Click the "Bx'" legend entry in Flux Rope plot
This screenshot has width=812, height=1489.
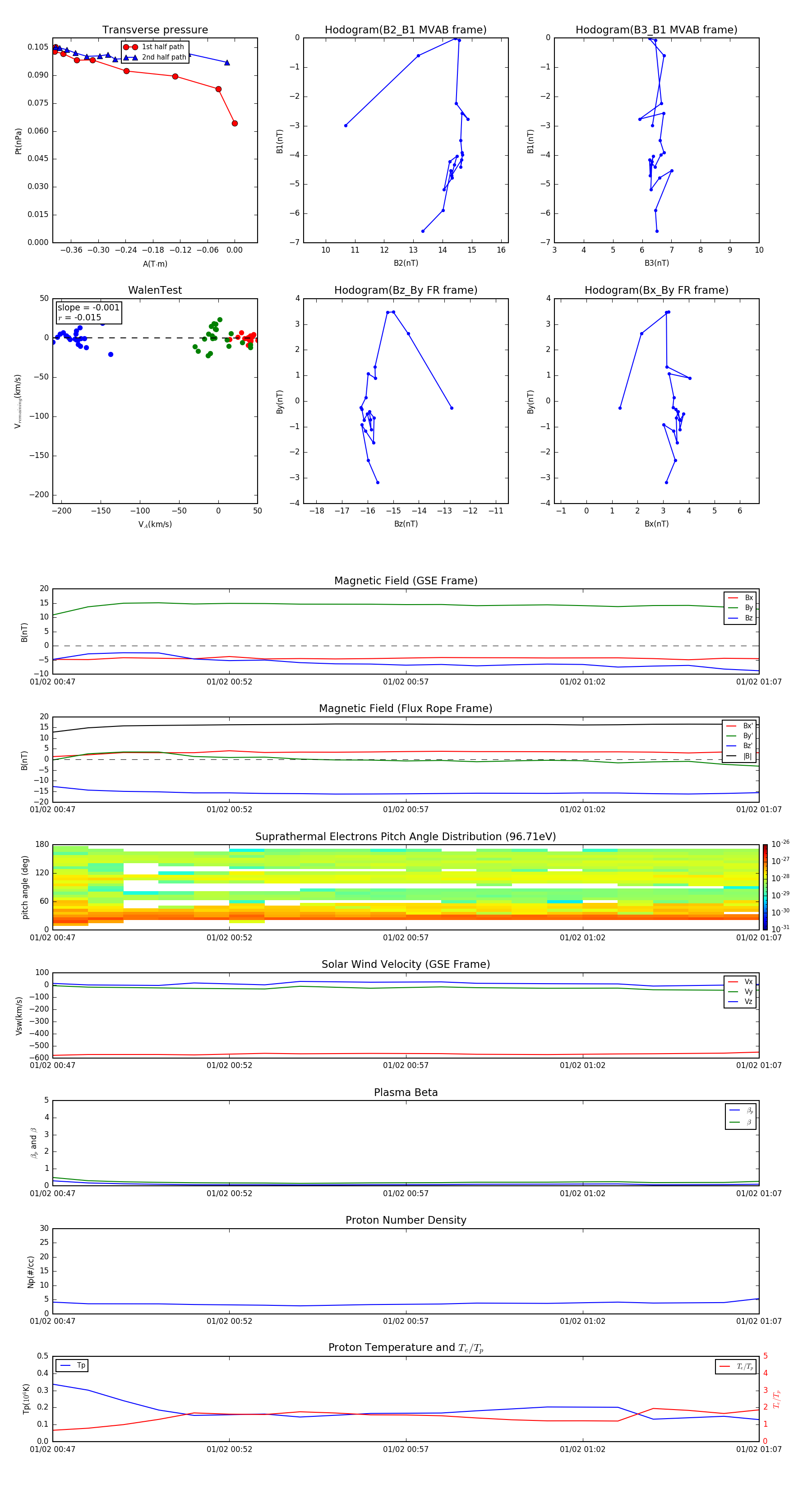pos(740,726)
